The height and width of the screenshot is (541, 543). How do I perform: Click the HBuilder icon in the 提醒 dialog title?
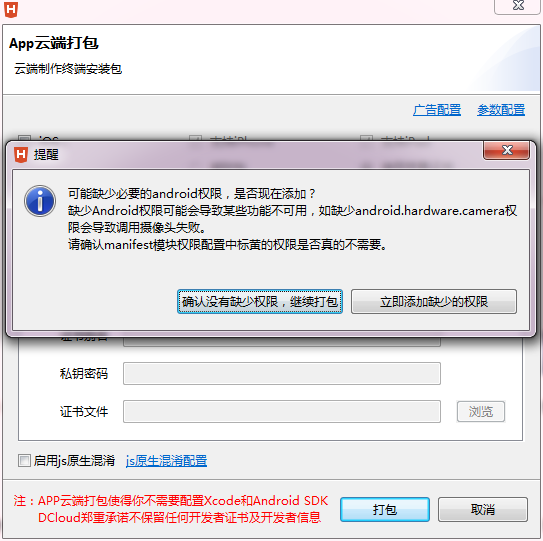(21, 154)
